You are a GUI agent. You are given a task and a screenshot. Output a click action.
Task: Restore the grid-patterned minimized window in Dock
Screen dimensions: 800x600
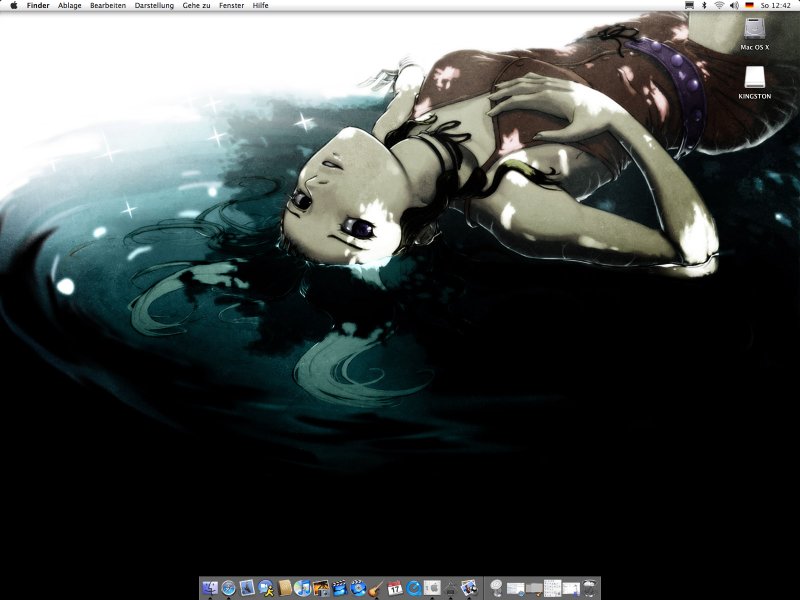[553, 588]
